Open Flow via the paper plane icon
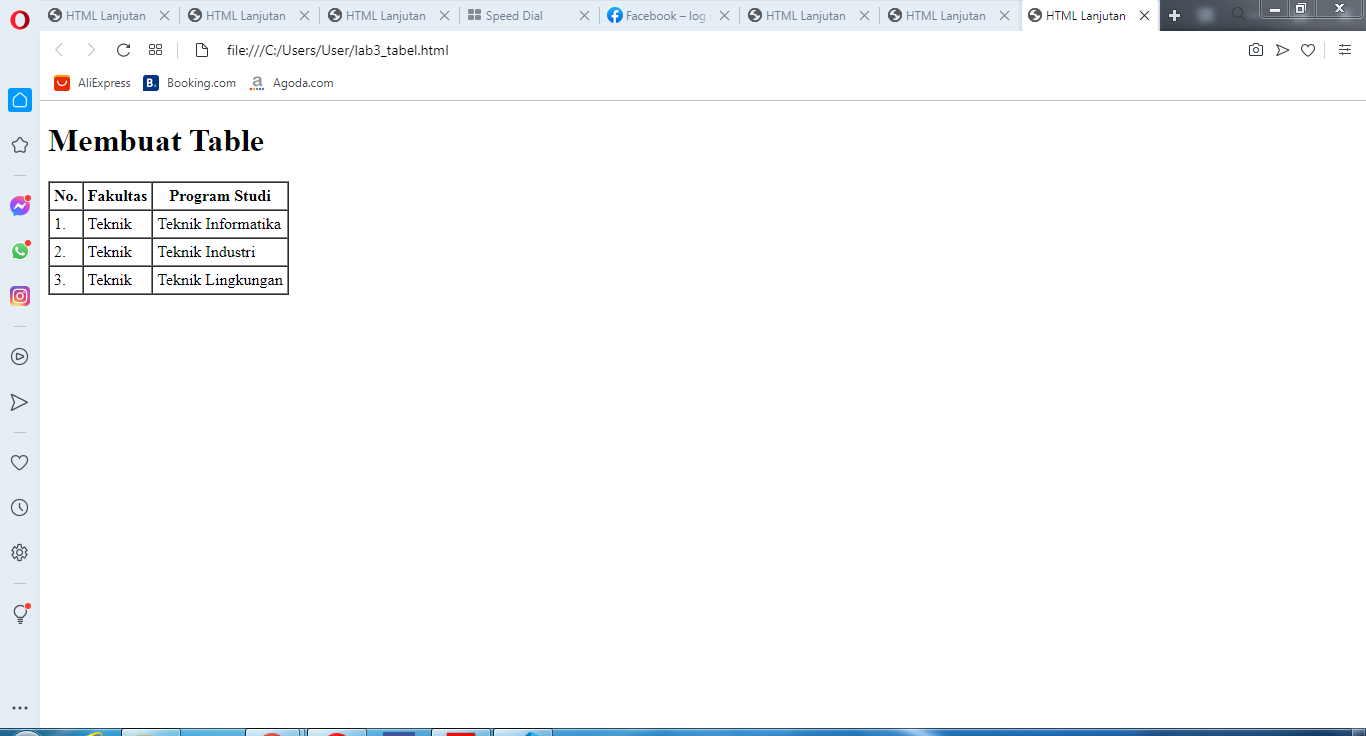The height and width of the screenshot is (736, 1366). tap(1282, 49)
